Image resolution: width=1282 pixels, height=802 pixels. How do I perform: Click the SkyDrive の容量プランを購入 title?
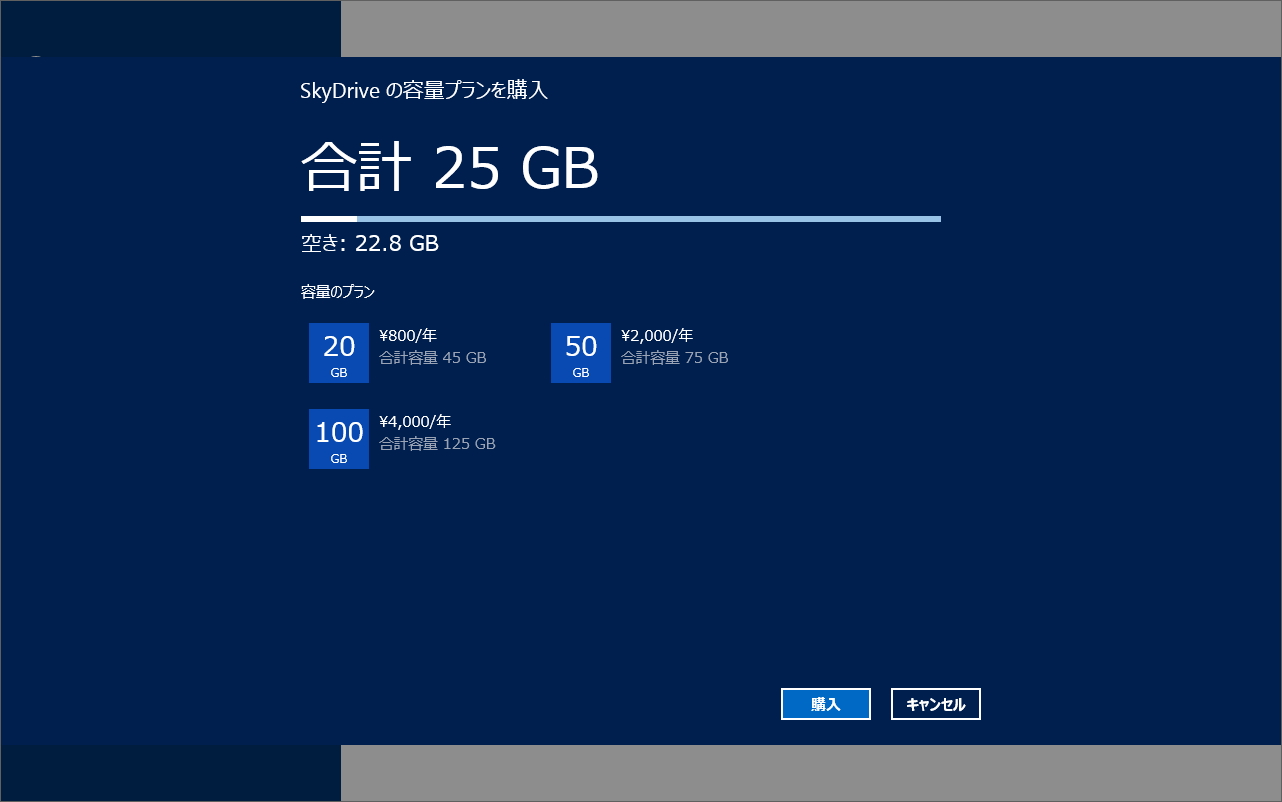427,90
